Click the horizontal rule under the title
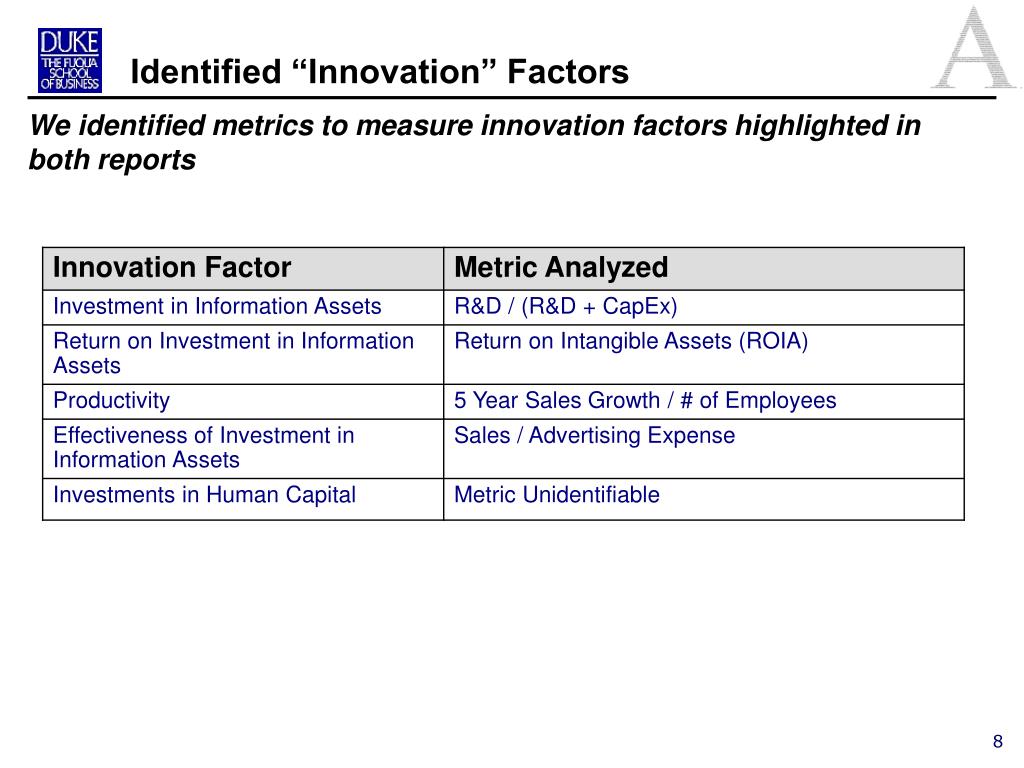1024x768 pixels. coord(512,98)
